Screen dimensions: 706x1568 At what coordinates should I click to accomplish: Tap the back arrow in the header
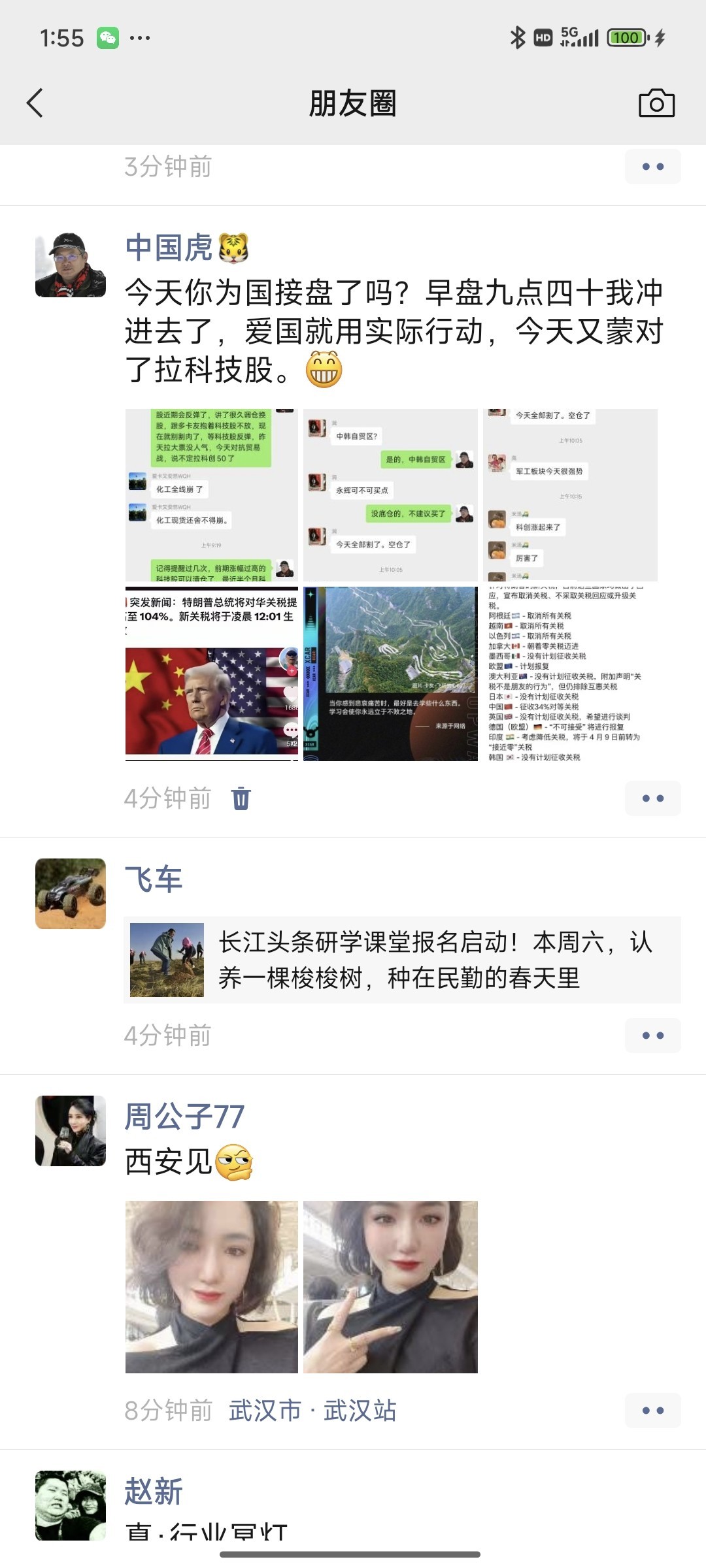[x=35, y=103]
